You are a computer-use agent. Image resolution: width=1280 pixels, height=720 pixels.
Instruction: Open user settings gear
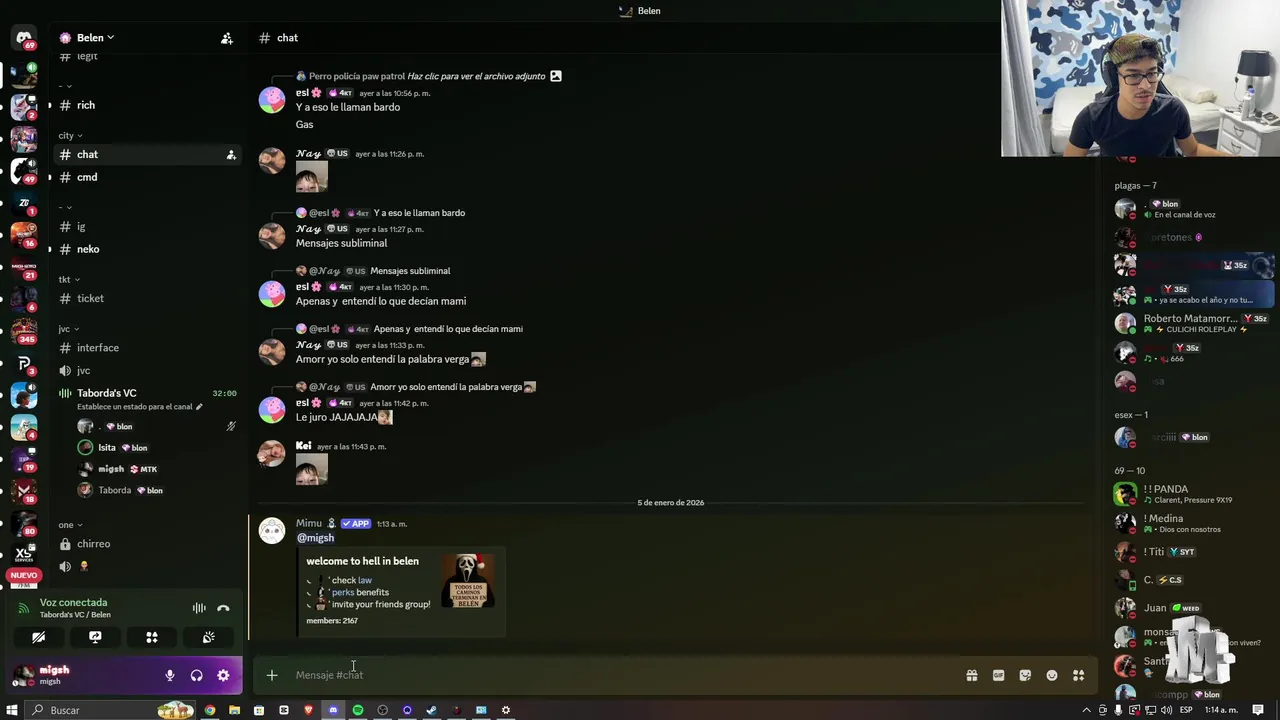click(x=223, y=676)
